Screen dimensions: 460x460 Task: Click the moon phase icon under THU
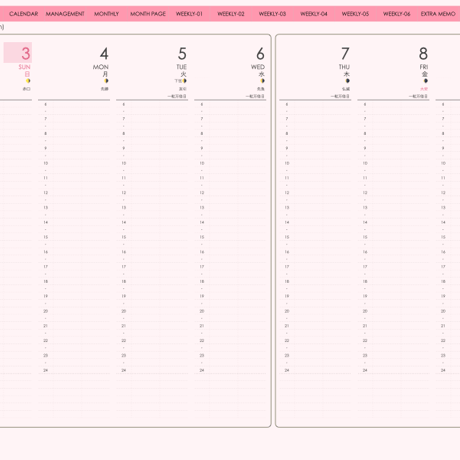tap(347, 81)
